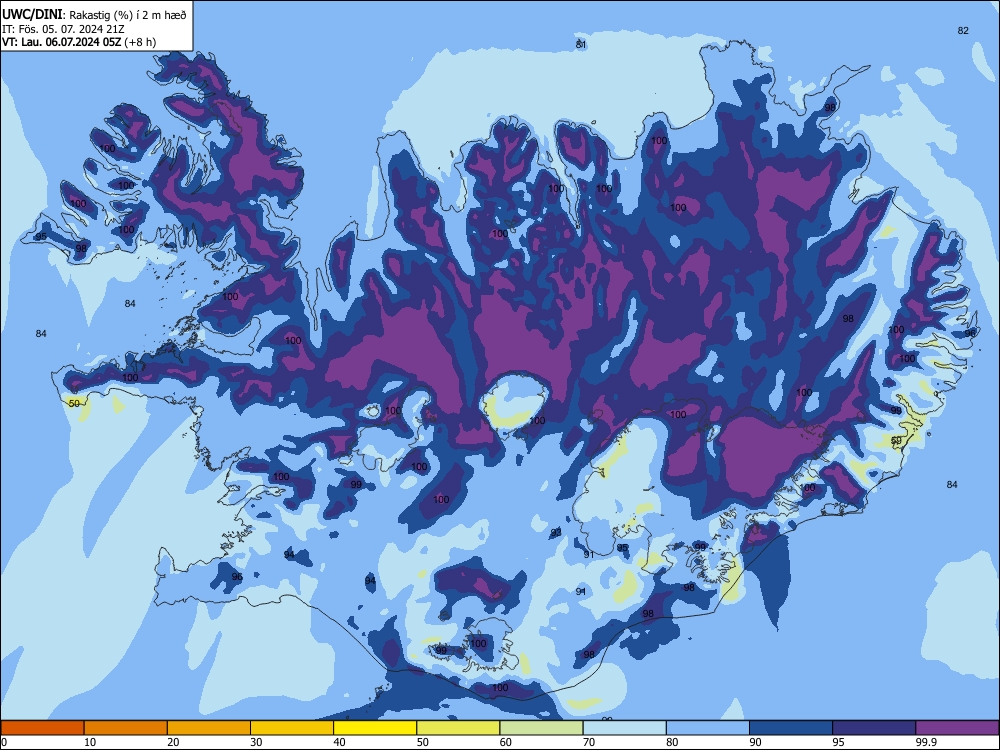Image resolution: width=1000 pixels, height=750 pixels.
Task: Click the legend tick label 70
Action: (x=589, y=742)
